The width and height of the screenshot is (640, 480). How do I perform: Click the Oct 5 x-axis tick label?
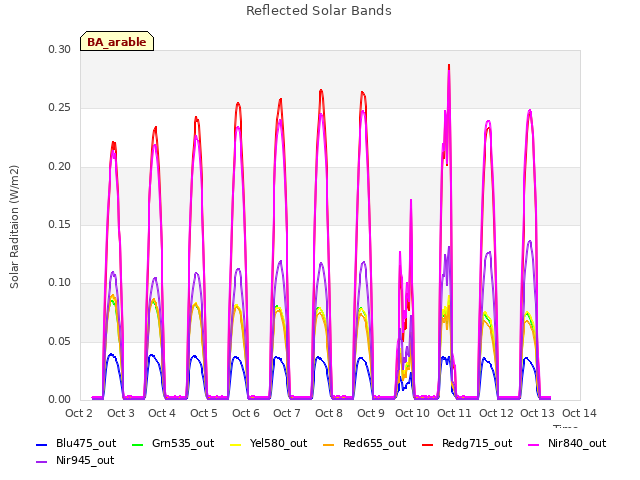point(204,413)
